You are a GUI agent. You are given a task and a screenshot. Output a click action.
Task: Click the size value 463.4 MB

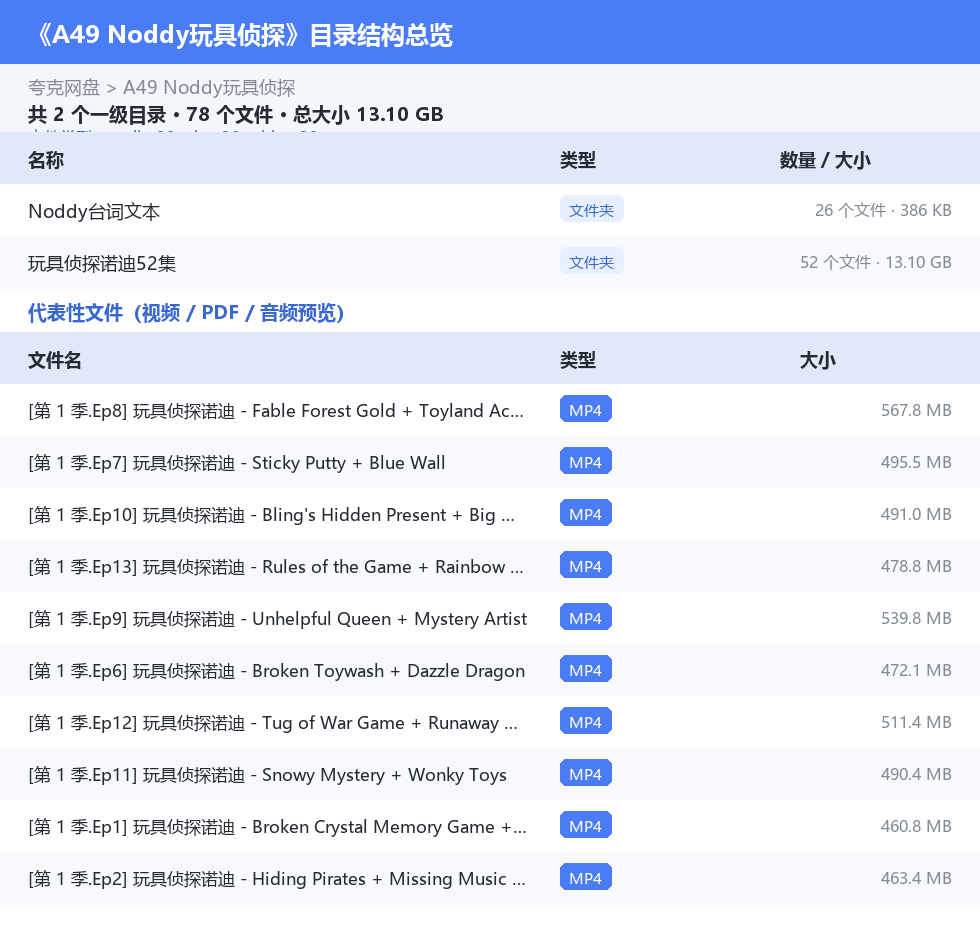(x=916, y=877)
